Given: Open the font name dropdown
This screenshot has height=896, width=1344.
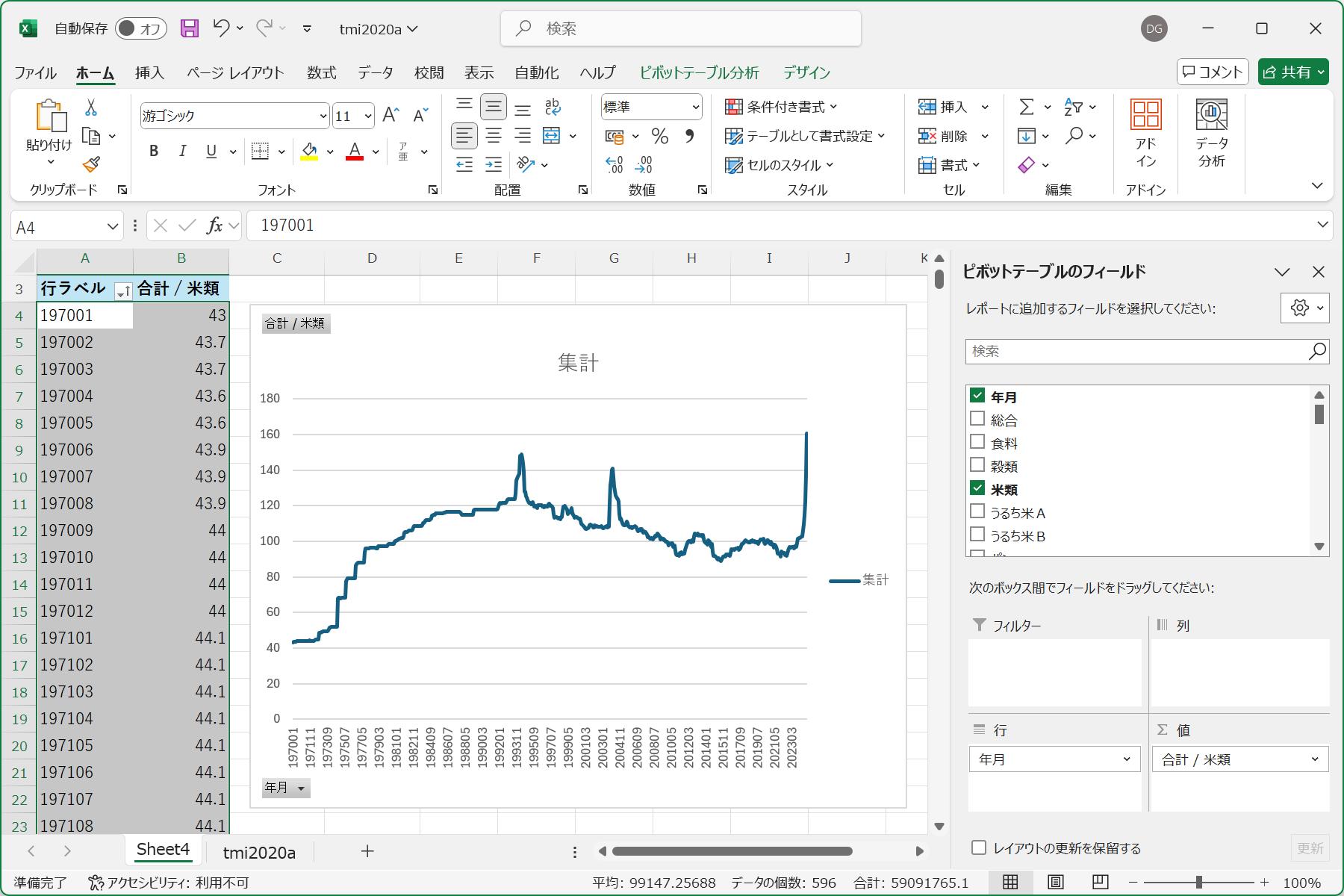Looking at the screenshot, I should point(323,116).
